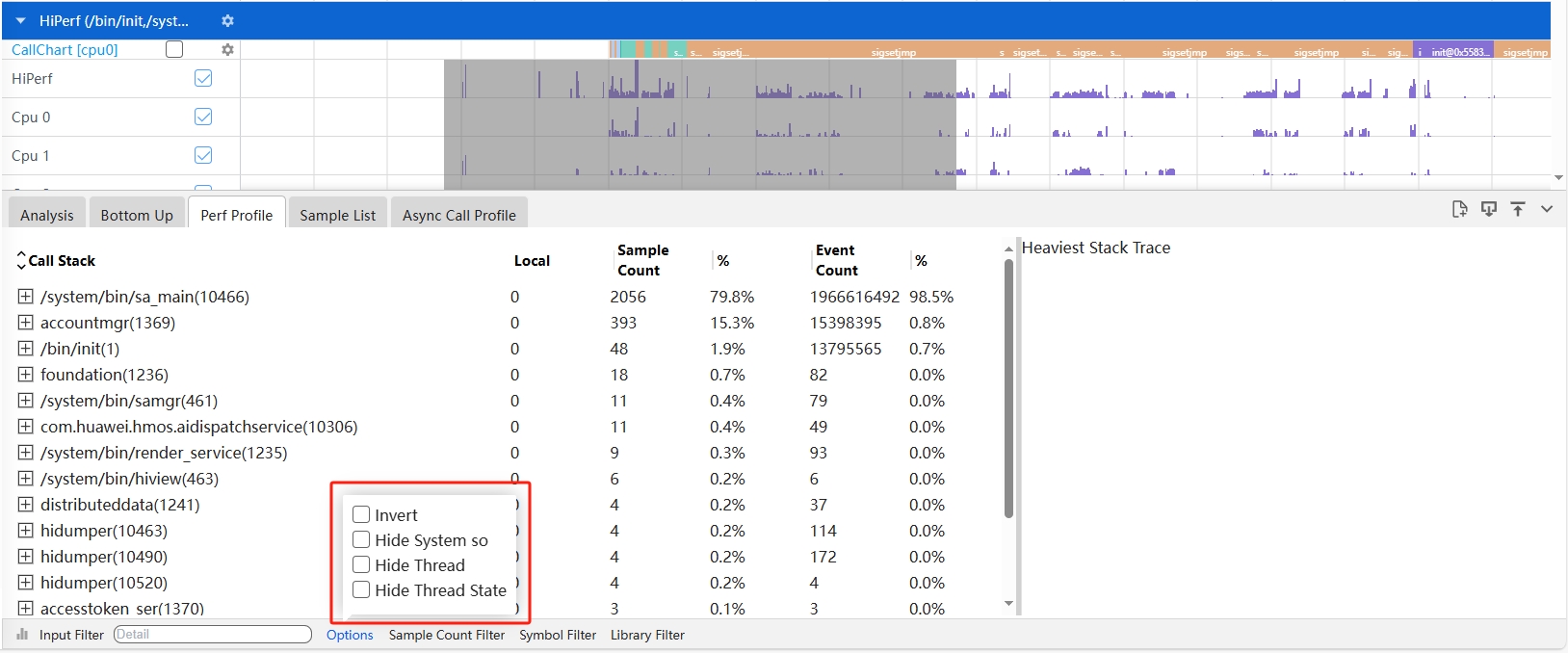Image resolution: width=1568 pixels, height=653 pixels.
Task: Check the Hide System so option
Action: [x=362, y=540]
